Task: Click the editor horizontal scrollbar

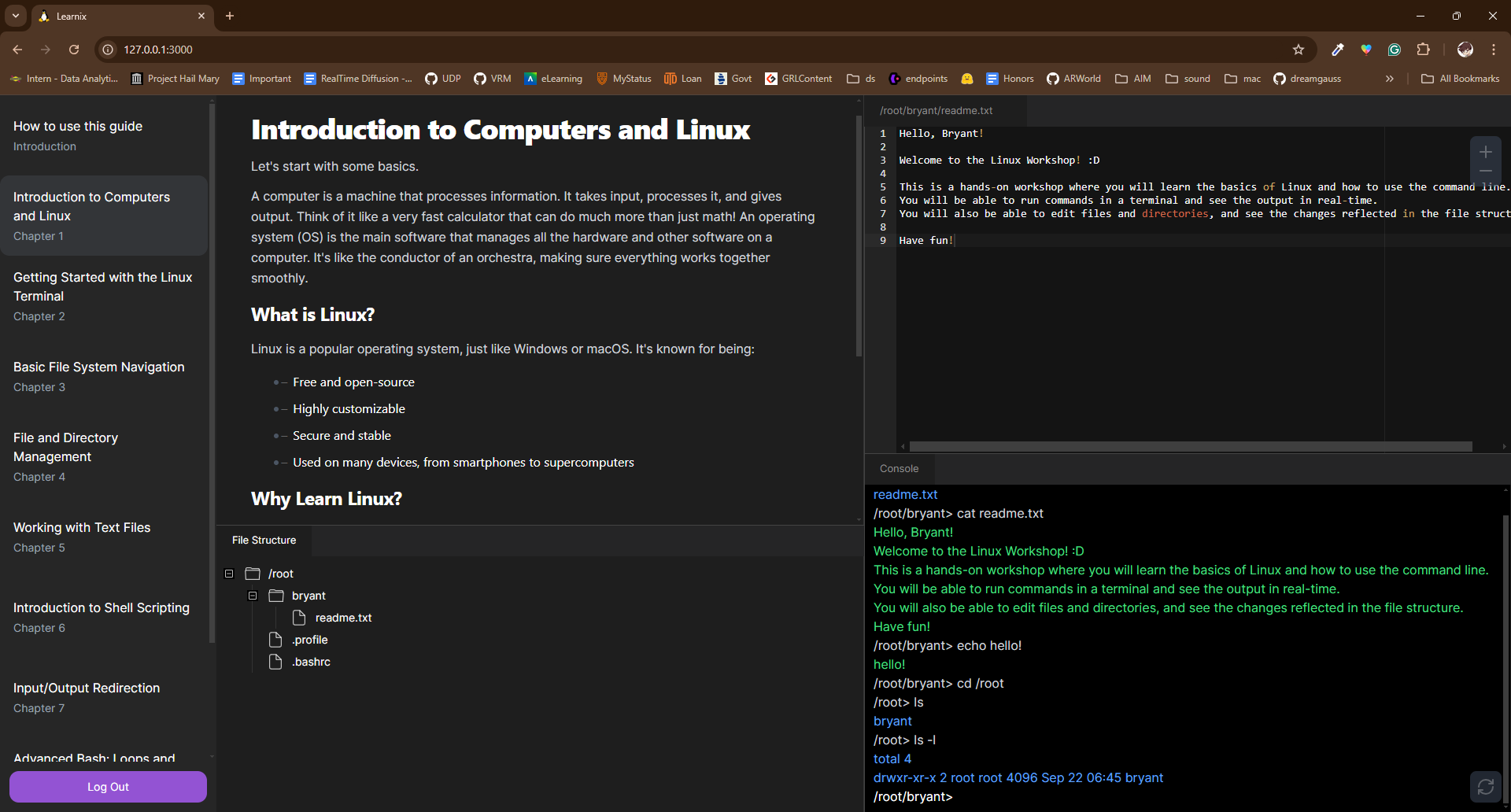Action: pyautogui.click(x=1190, y=446)
